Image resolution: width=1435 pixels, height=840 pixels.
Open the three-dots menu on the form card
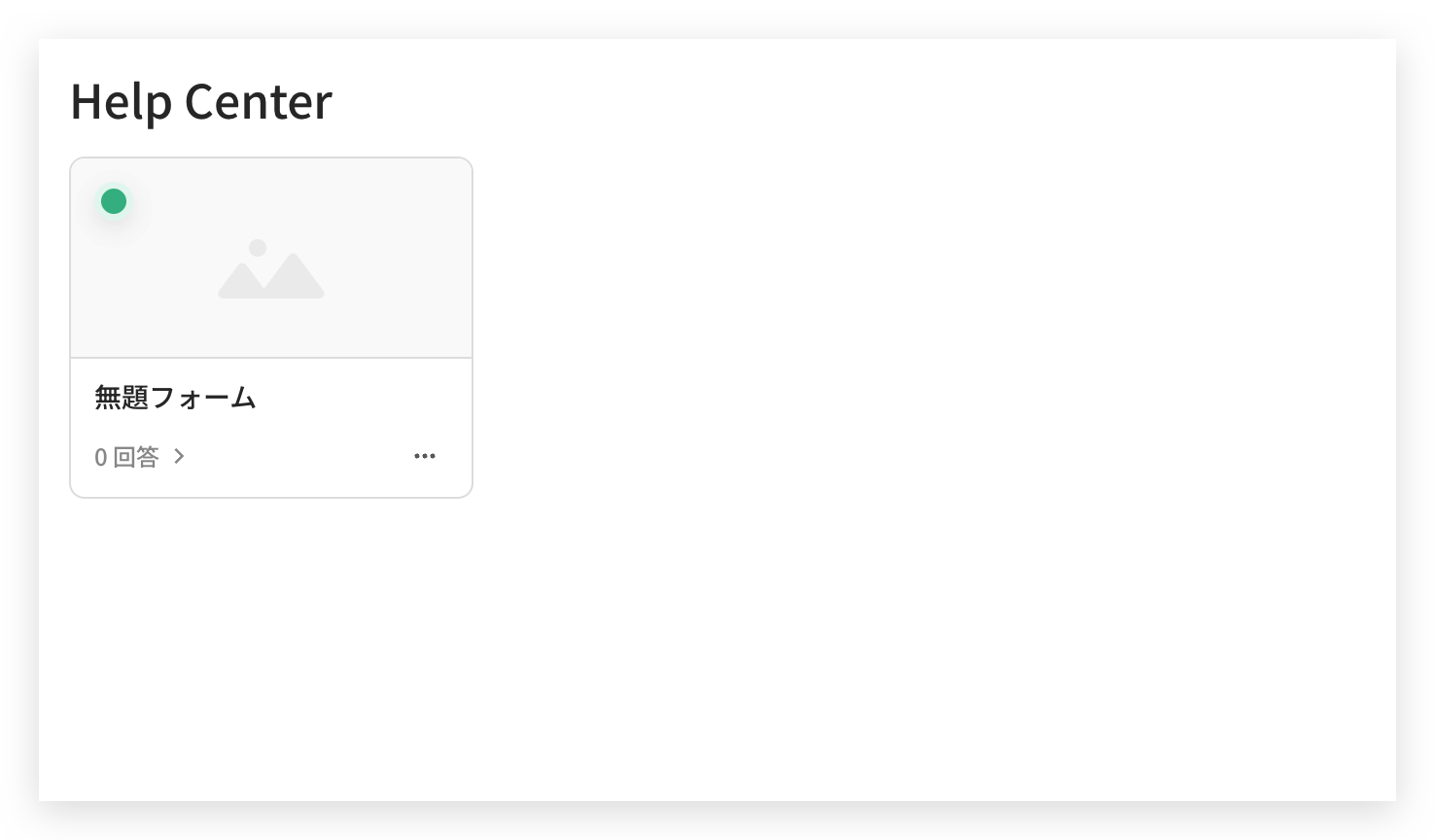pos(425,456)
